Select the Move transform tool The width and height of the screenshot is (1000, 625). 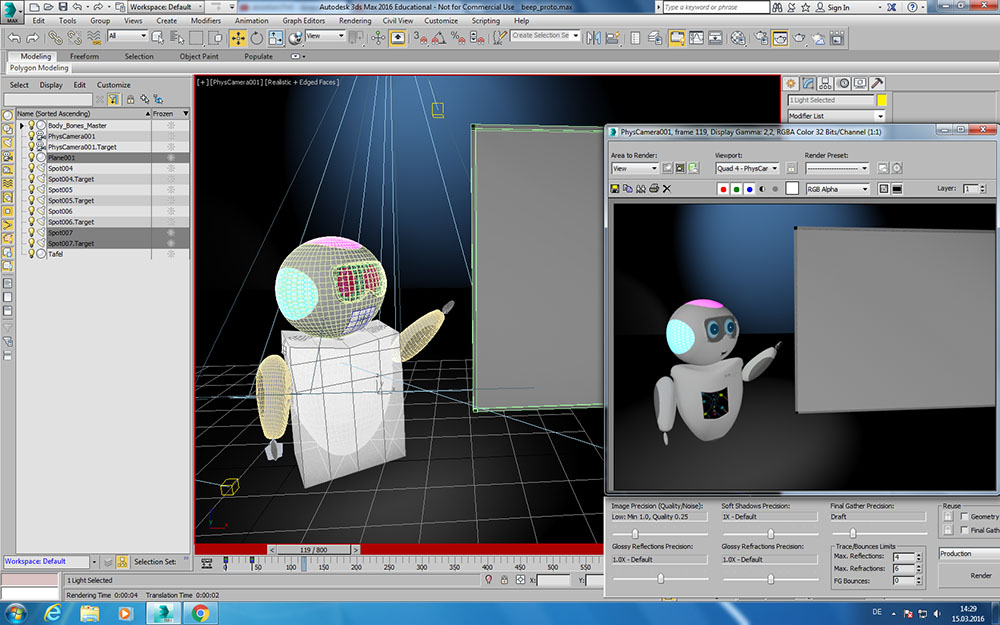click(x=238, y=38)
